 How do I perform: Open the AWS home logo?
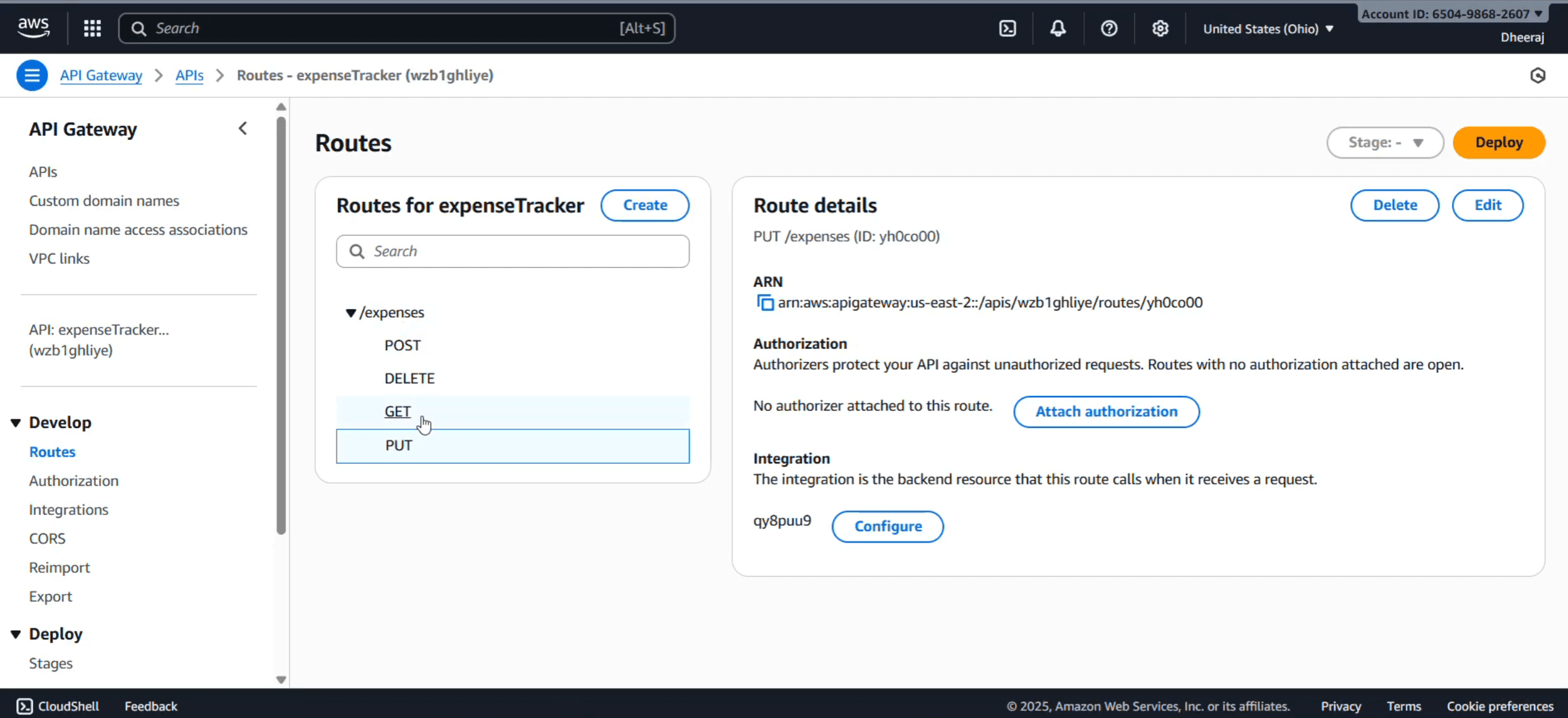33,28
